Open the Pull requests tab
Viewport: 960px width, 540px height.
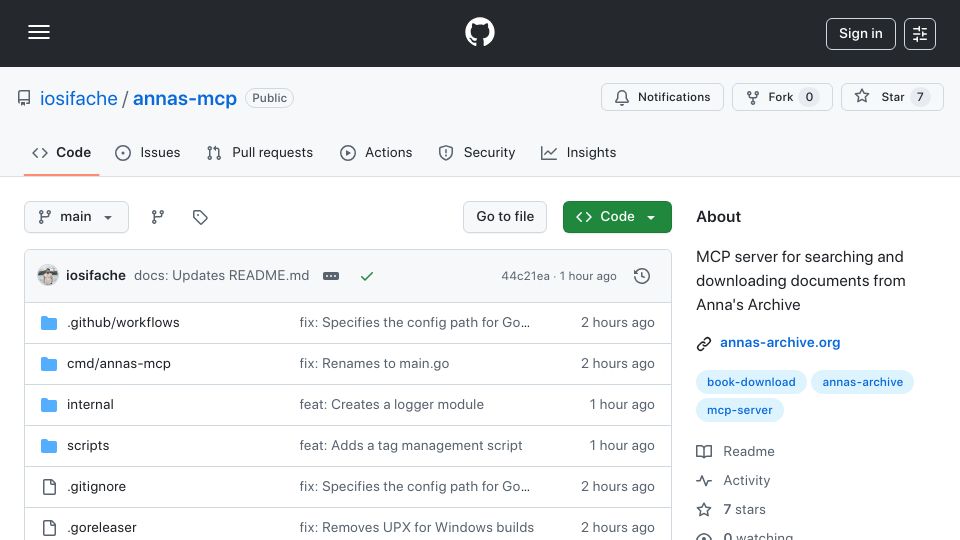tap(260, 152)
